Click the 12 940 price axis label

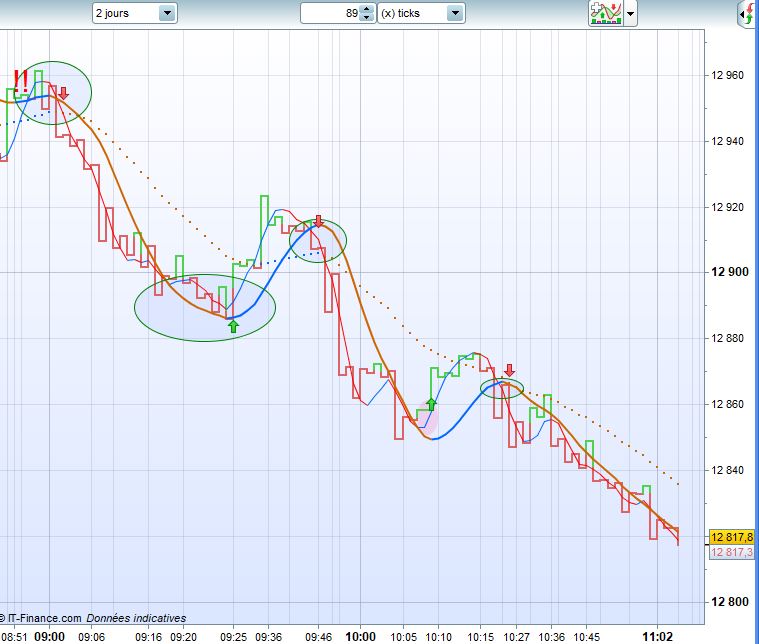point(727,141)
